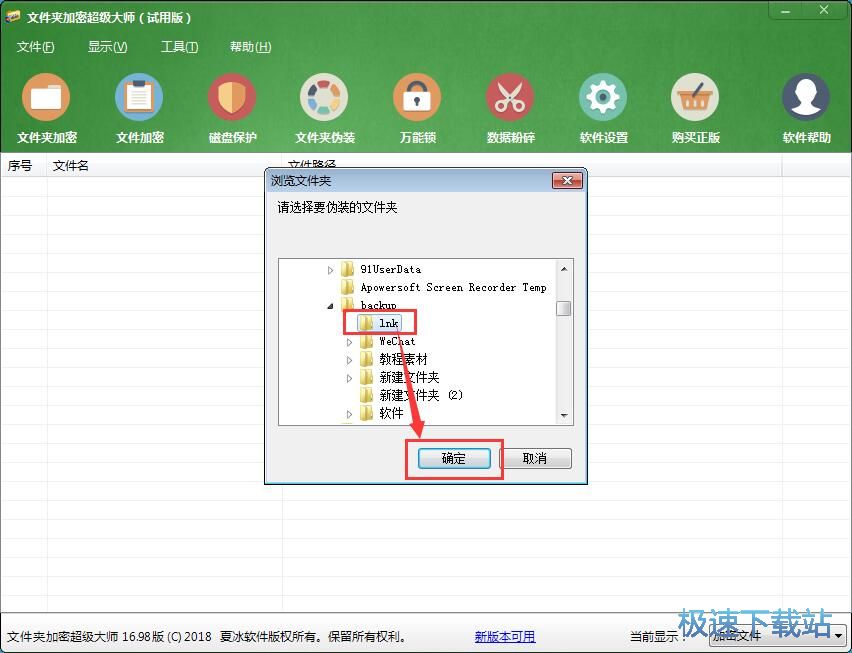
Task: Click the app logo in title bar
Action: point(13,17)
